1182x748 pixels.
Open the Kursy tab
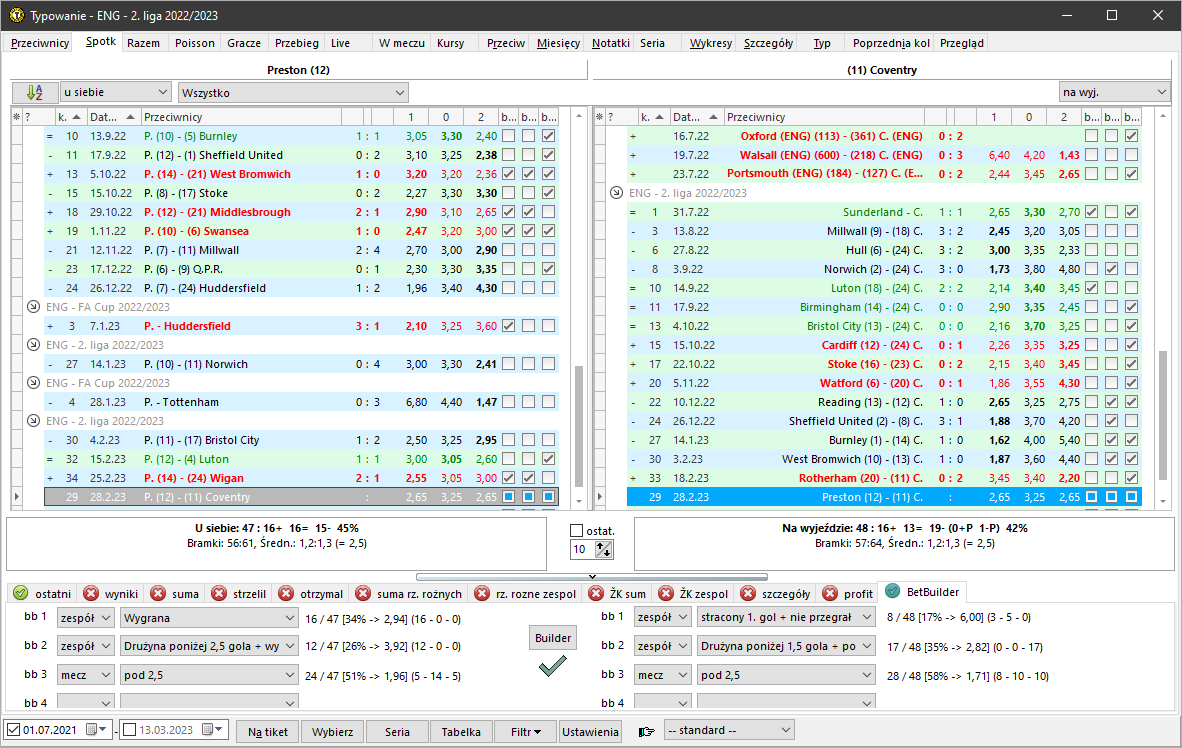tap(451, 43)
